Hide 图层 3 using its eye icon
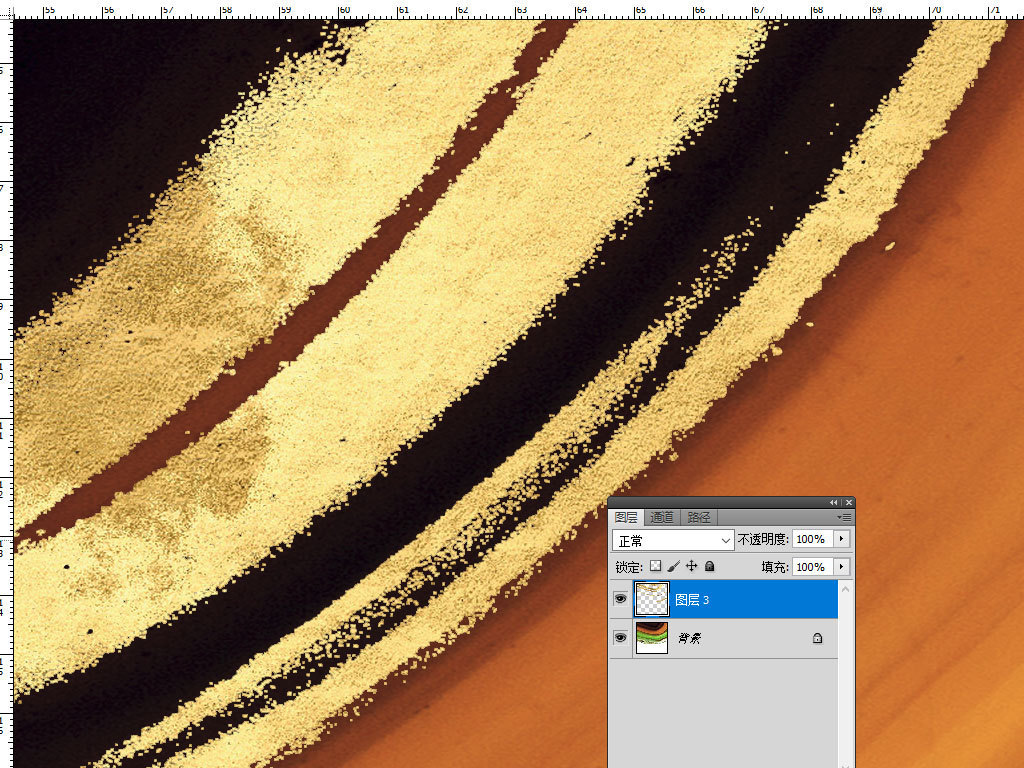The width and height of the screenshot is (1024, 768). tap(621, 599)
